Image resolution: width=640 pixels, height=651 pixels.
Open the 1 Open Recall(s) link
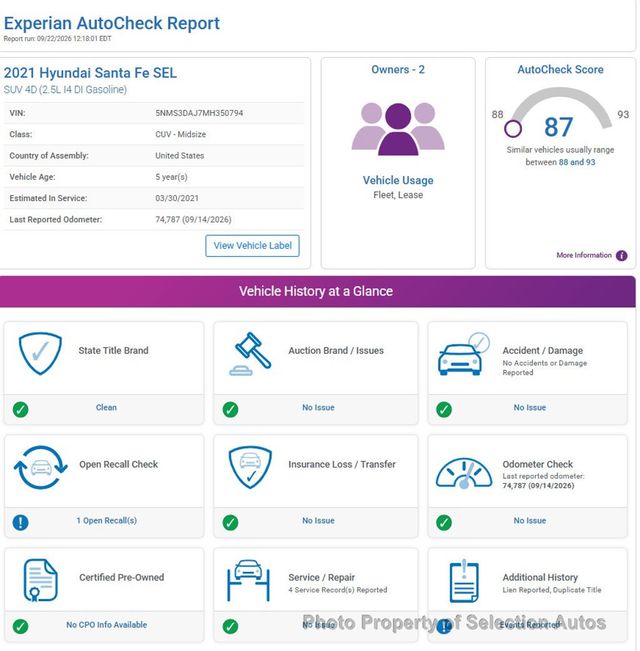[107, 520]
